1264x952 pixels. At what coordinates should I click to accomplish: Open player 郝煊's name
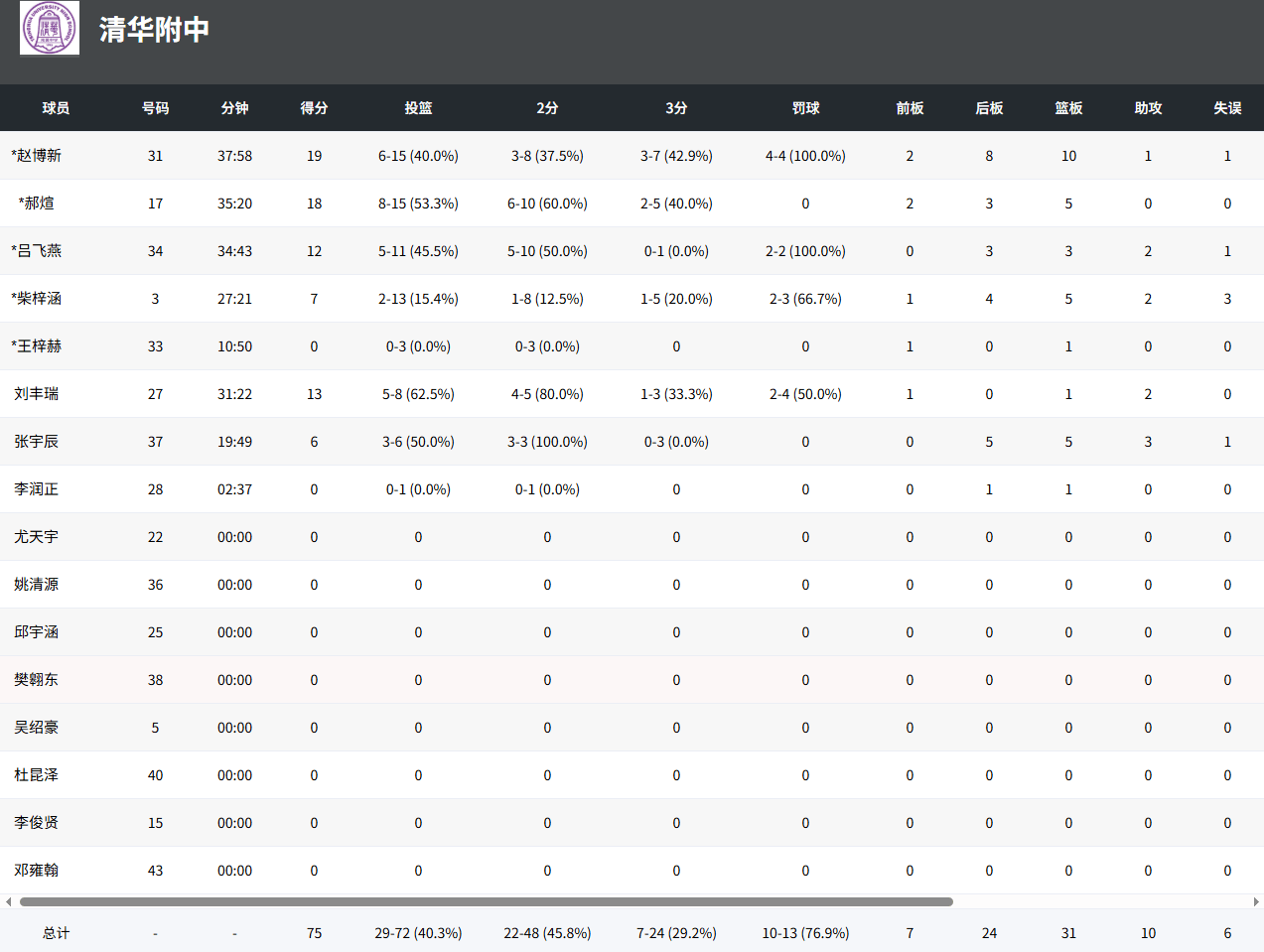[x=37, y=204]
